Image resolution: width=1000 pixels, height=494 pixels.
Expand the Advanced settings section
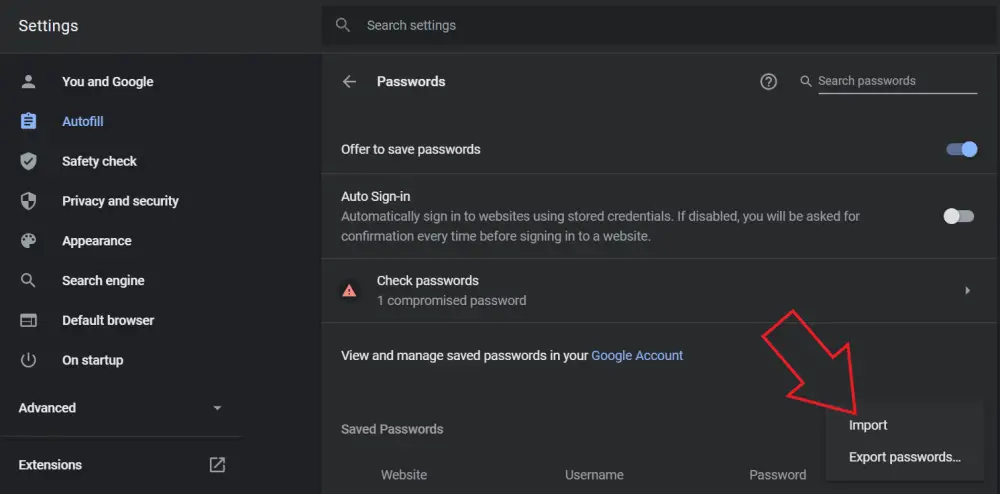121,408
